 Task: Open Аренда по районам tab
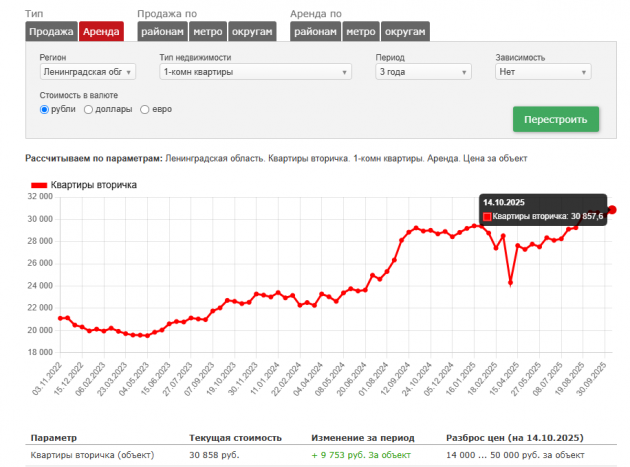click(315, 32)
